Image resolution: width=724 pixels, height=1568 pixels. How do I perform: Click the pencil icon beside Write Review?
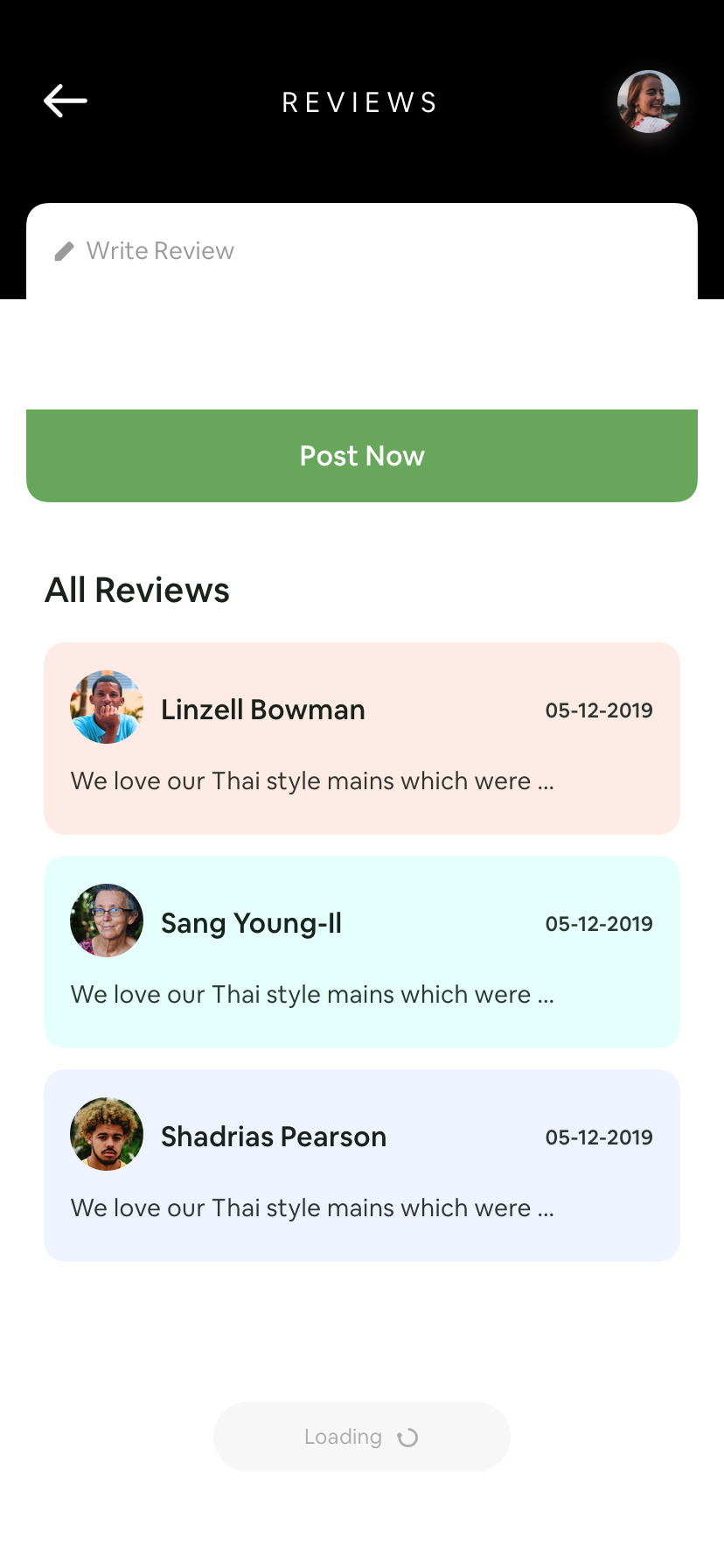pos(64,252)
